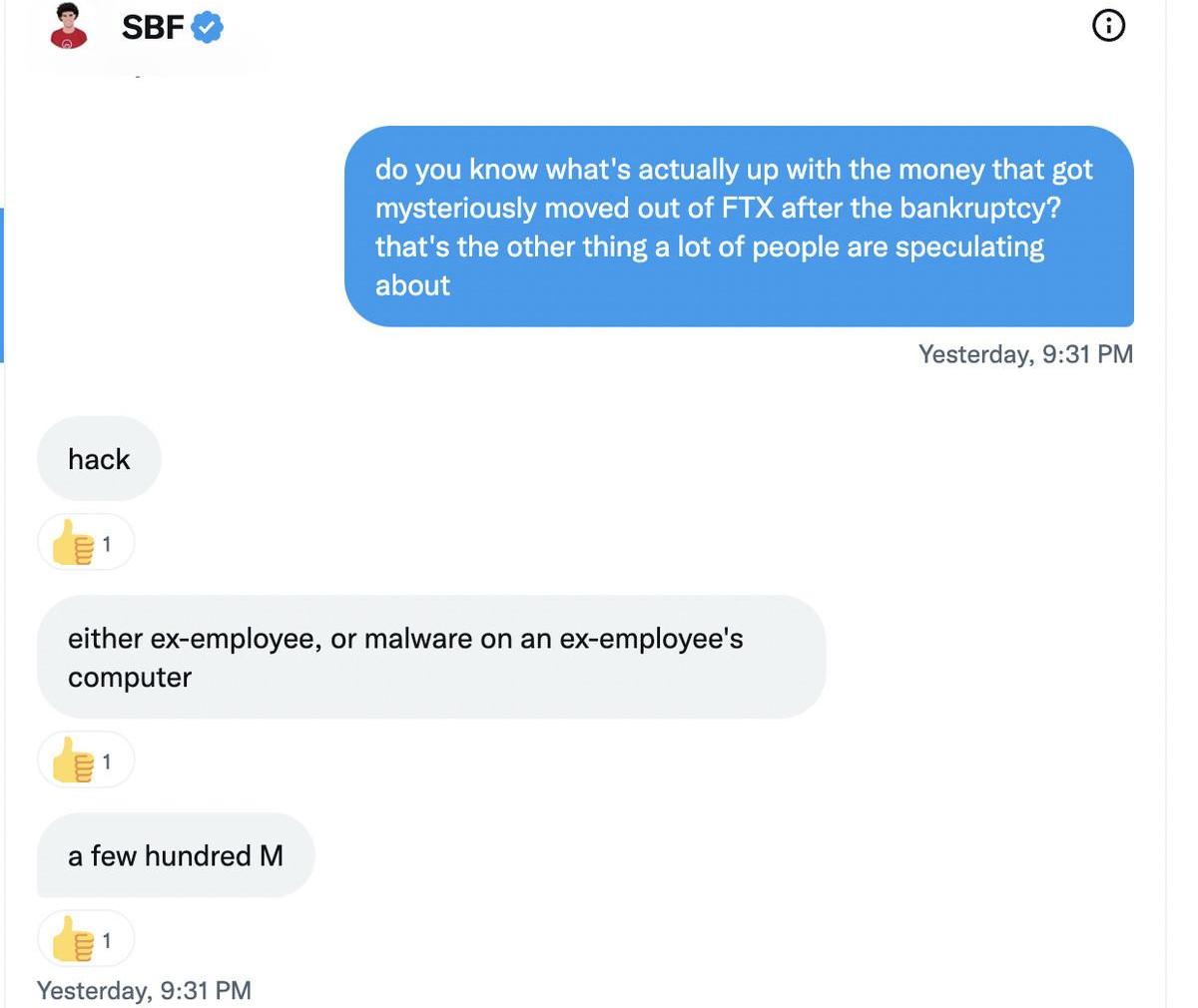This screenshot has height=1008, width=1198.
Task: Click the blue sent message about FTX money
Action: click(739, 227)
